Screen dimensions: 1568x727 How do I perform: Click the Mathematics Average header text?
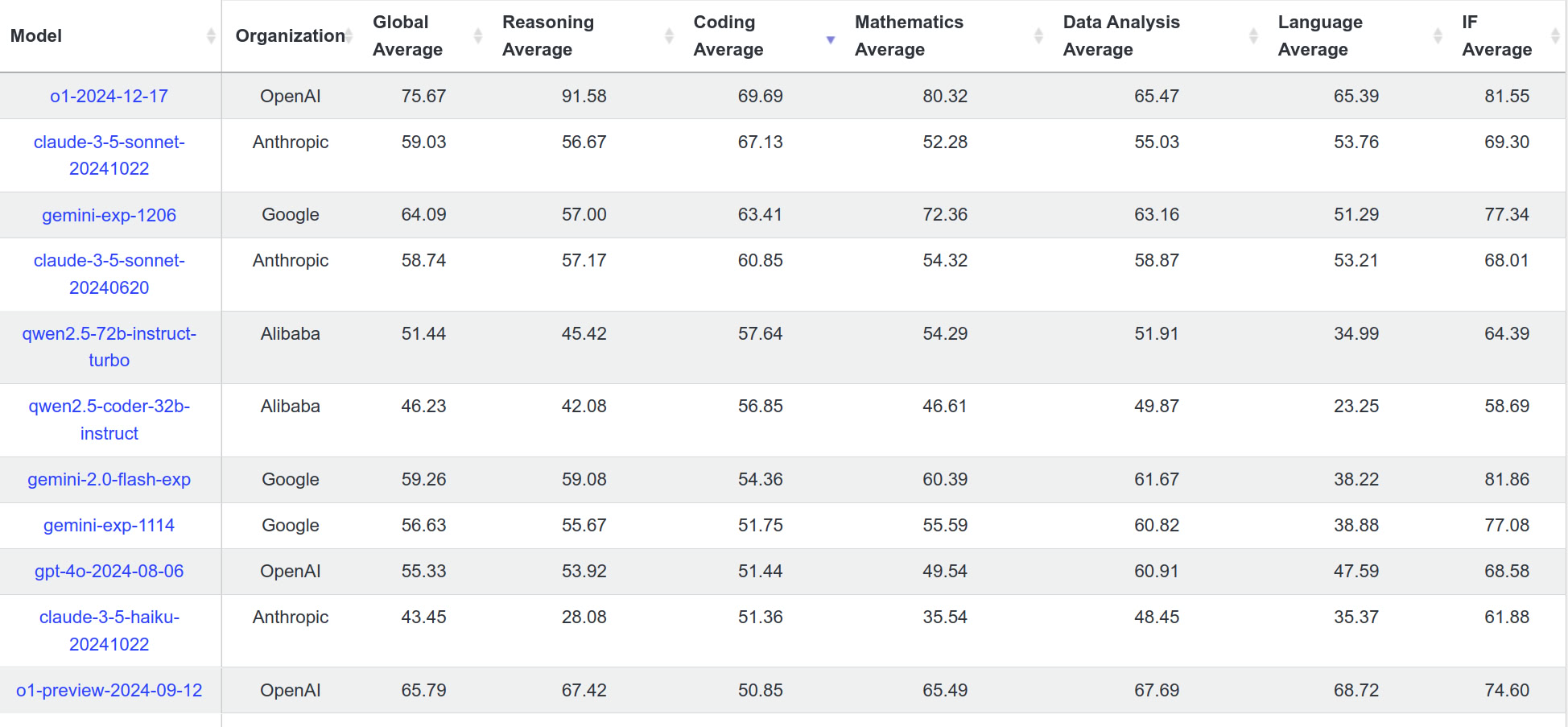click(x=909, y=35)
